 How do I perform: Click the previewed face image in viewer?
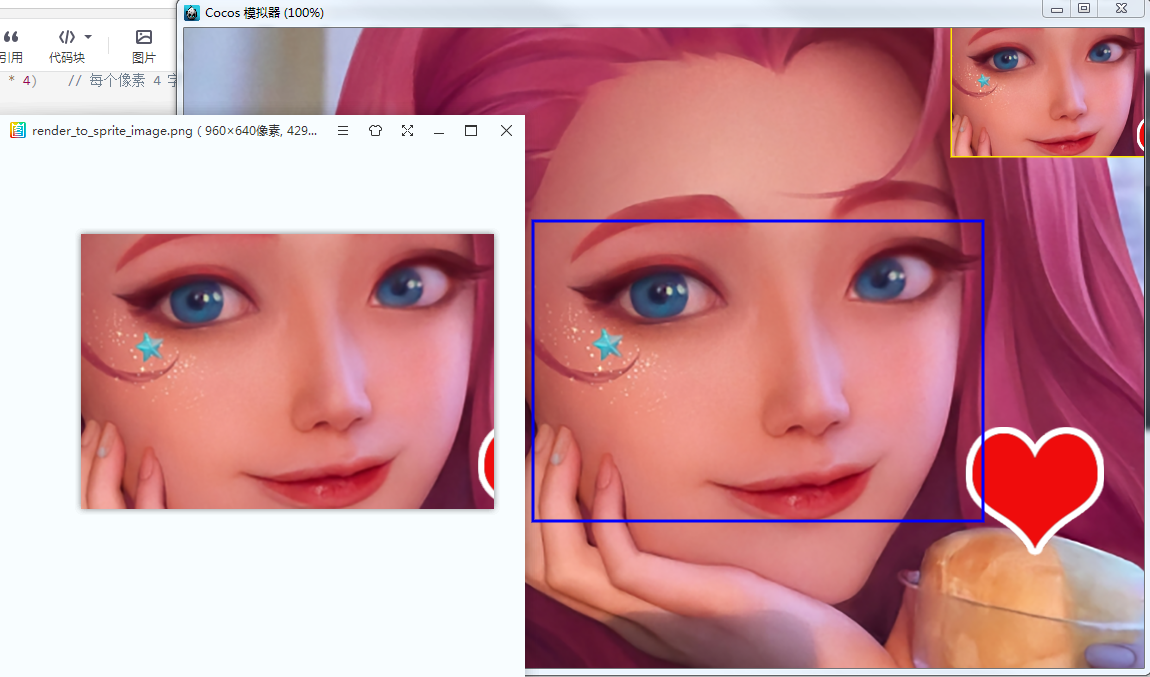(x=288, y=371)
